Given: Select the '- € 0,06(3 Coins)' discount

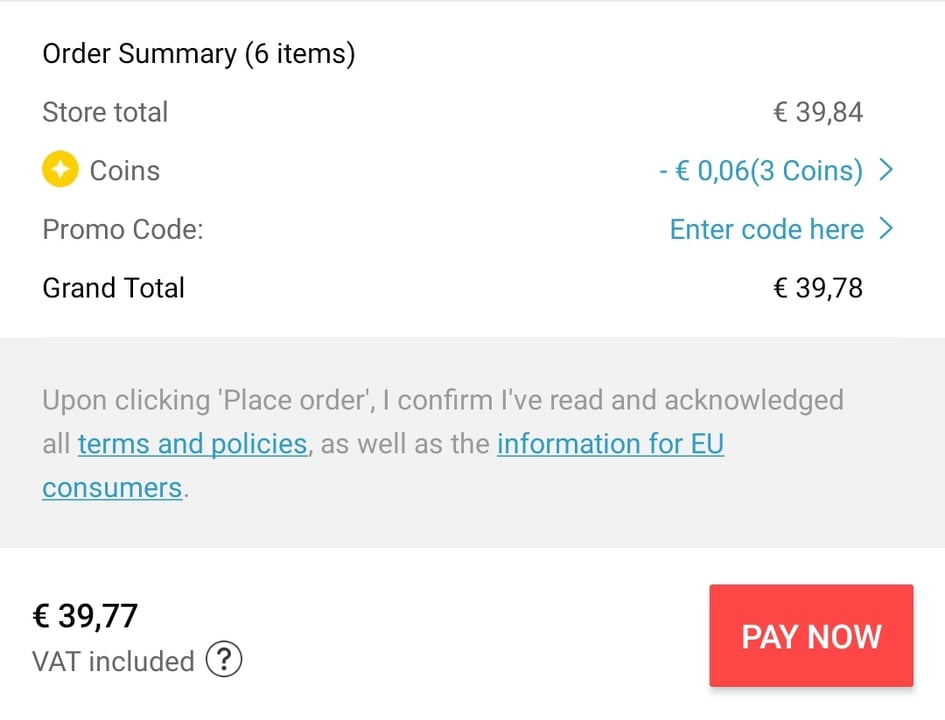Looking at the screenshot, I should pos(760,171).
